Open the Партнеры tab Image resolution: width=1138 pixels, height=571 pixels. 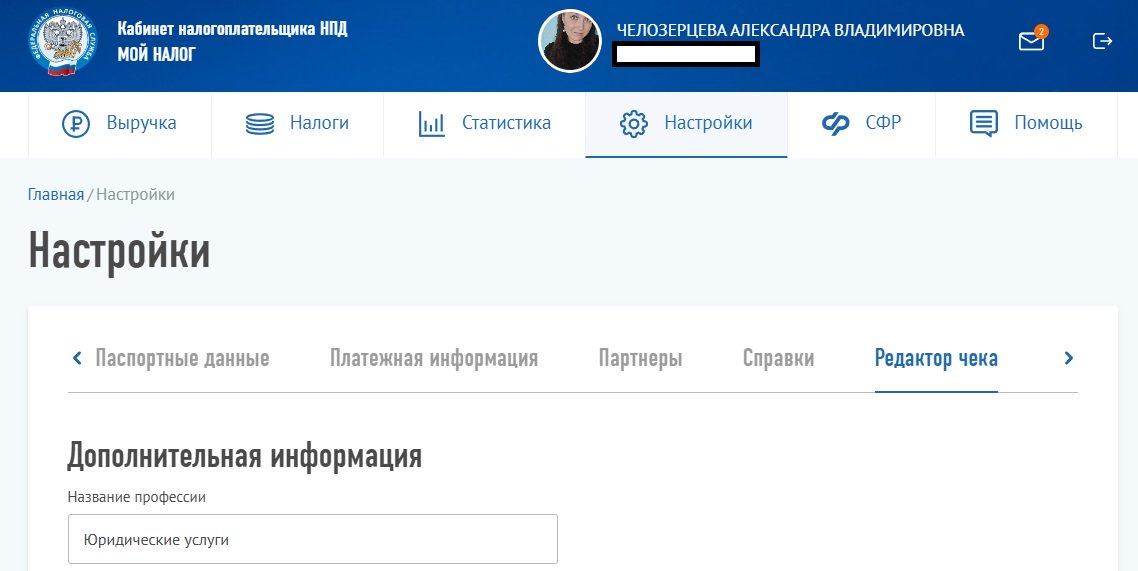tap(640, 358)
